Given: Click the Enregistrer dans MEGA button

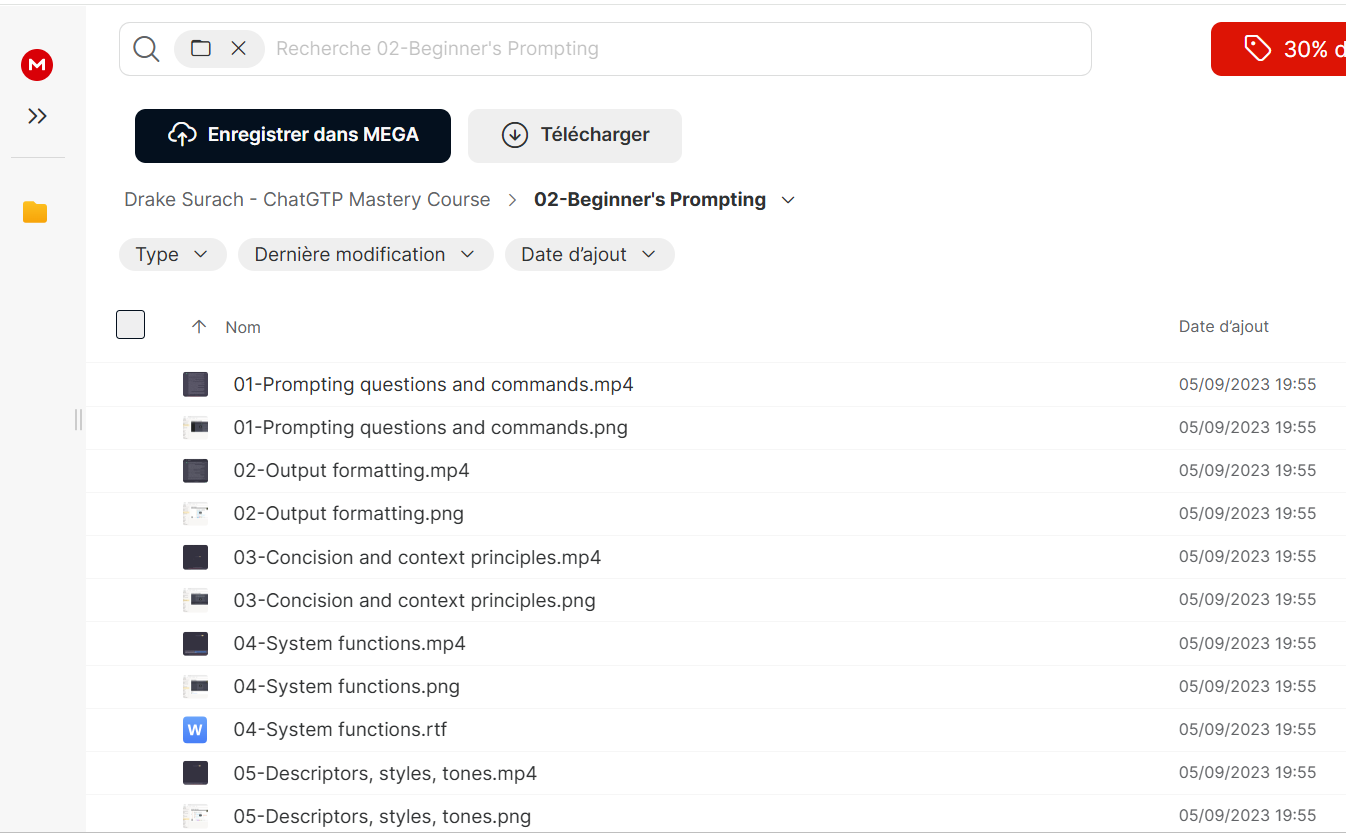Looking at the screenshot, I should (x=293, y=135).
